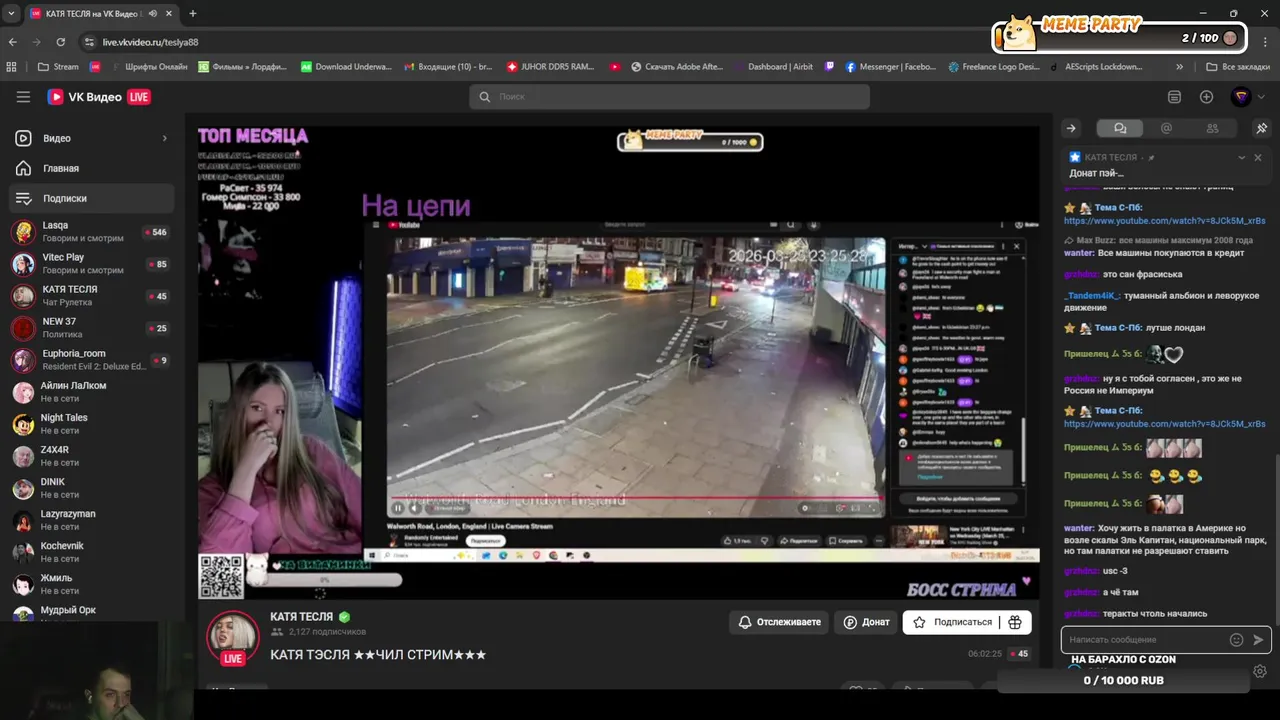
Task: Go to Главная in the sidebar
Action: [91, 168]
